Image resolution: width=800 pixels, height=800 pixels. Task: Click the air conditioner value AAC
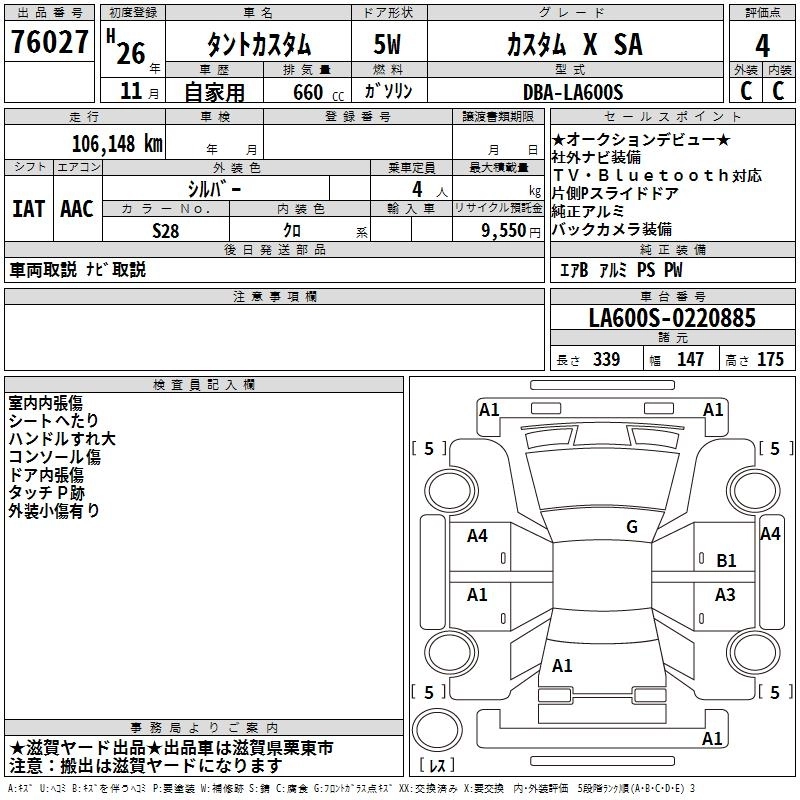[x=77, y=209]
